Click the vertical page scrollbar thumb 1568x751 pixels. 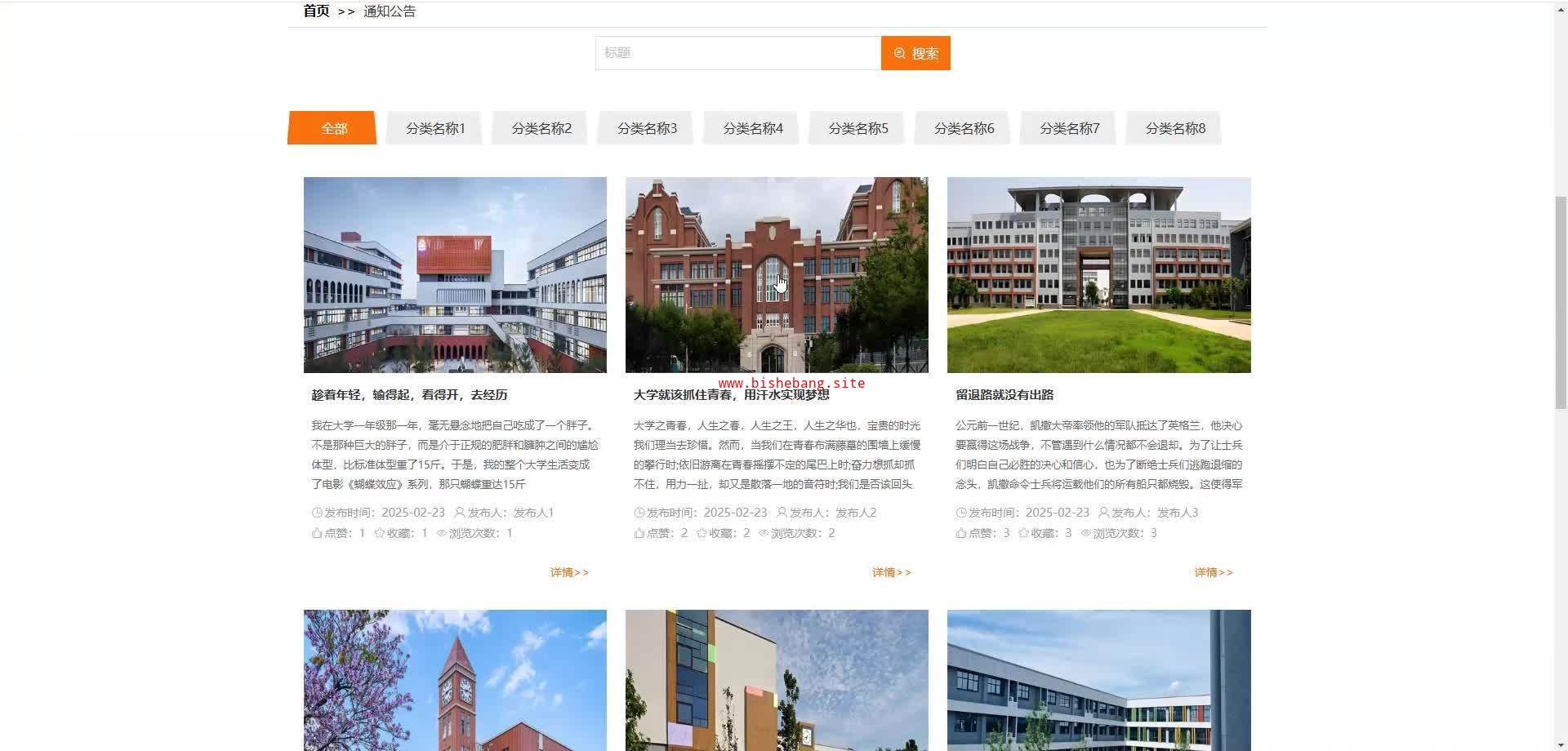click(x=1561, y=302)
